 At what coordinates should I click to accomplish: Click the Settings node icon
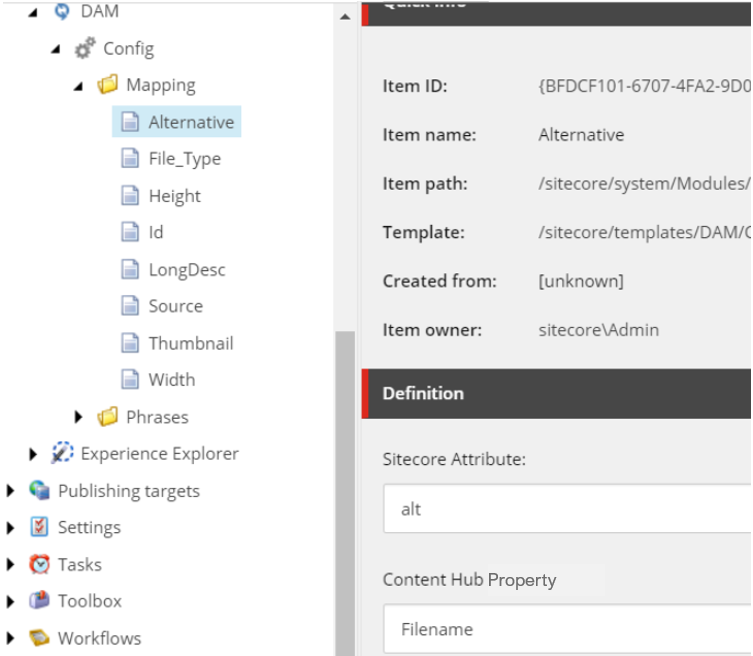point(40,527)
